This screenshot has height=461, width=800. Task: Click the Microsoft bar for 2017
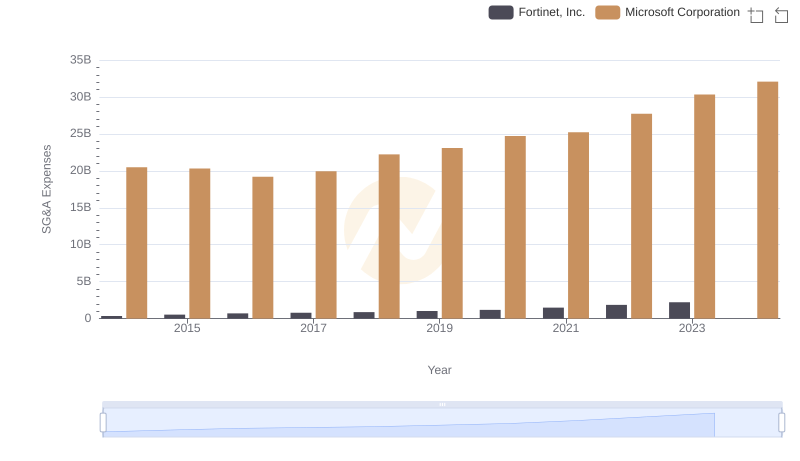pos(326,245)
